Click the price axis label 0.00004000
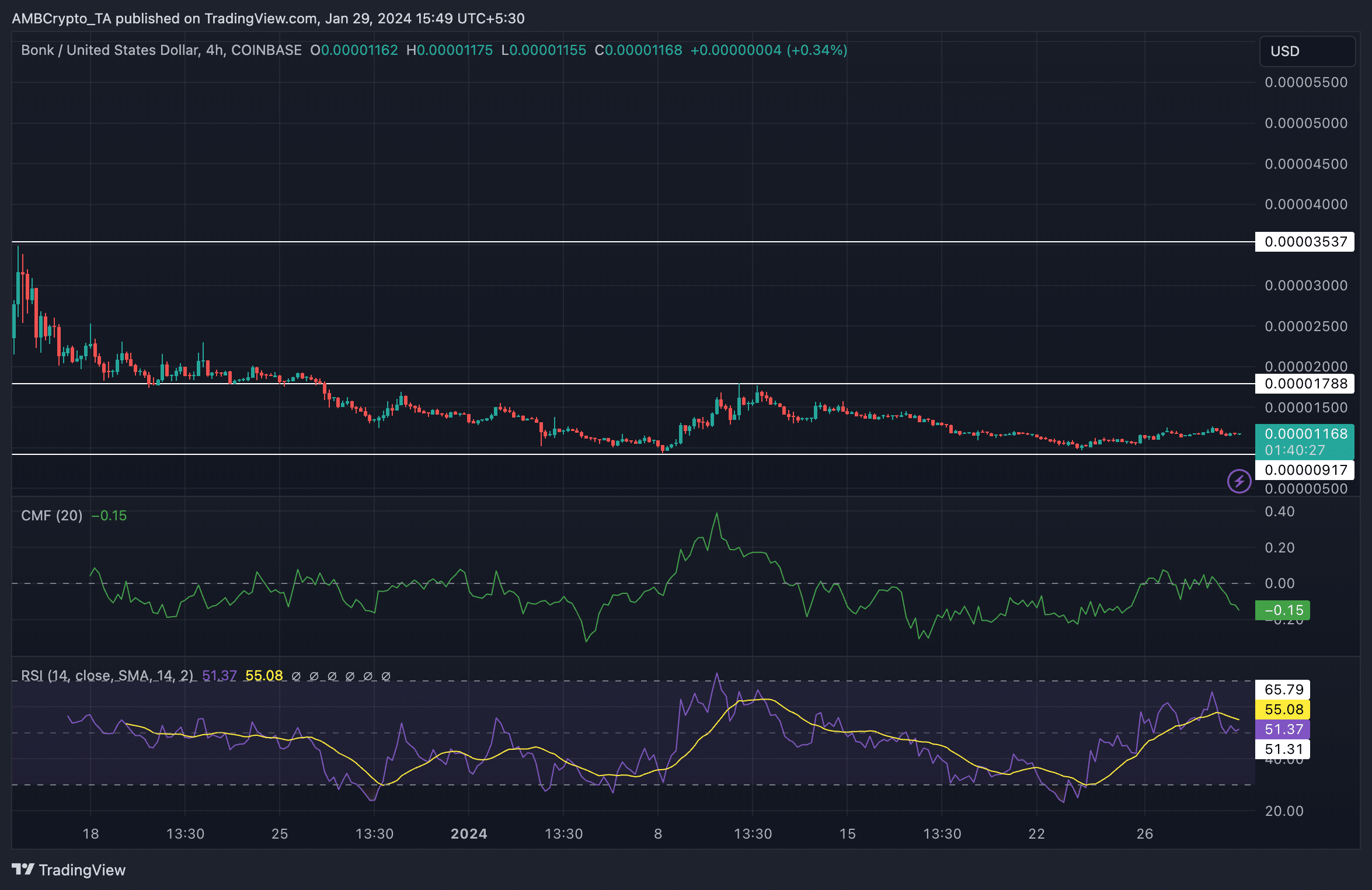Viewport: 1372px width, 890px height. click(x=1306, y=204)
